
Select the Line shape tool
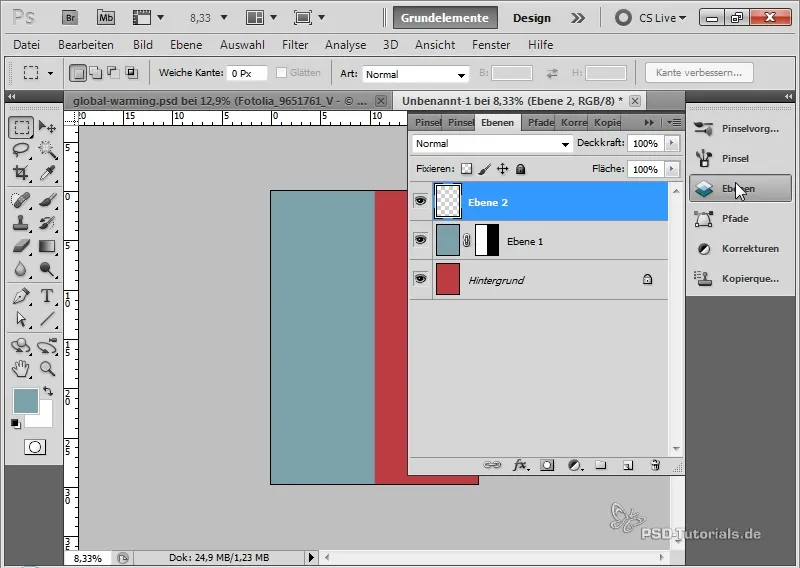(x=47, y=319)
